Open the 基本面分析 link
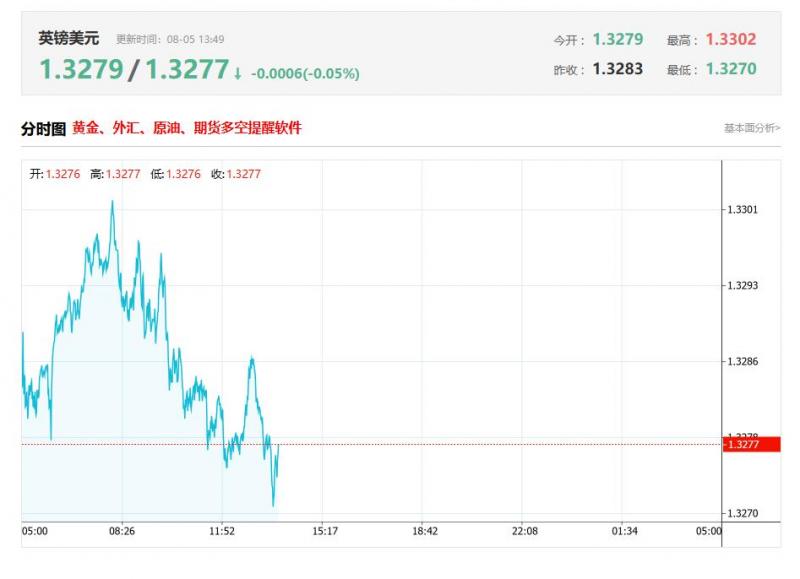Viewport: 800px width, 579px height. pos(752,128)
